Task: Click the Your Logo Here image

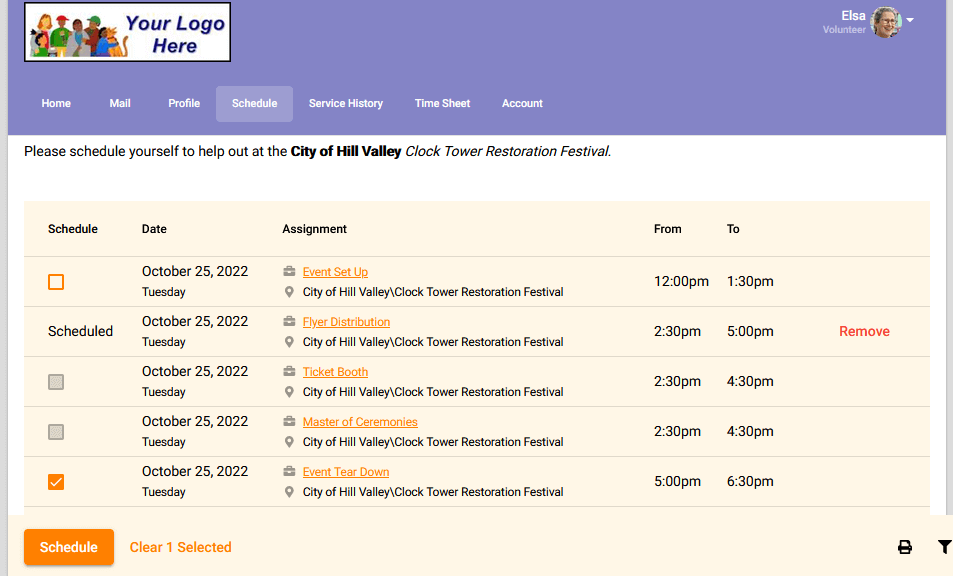Action: click(x=128, y=32)
